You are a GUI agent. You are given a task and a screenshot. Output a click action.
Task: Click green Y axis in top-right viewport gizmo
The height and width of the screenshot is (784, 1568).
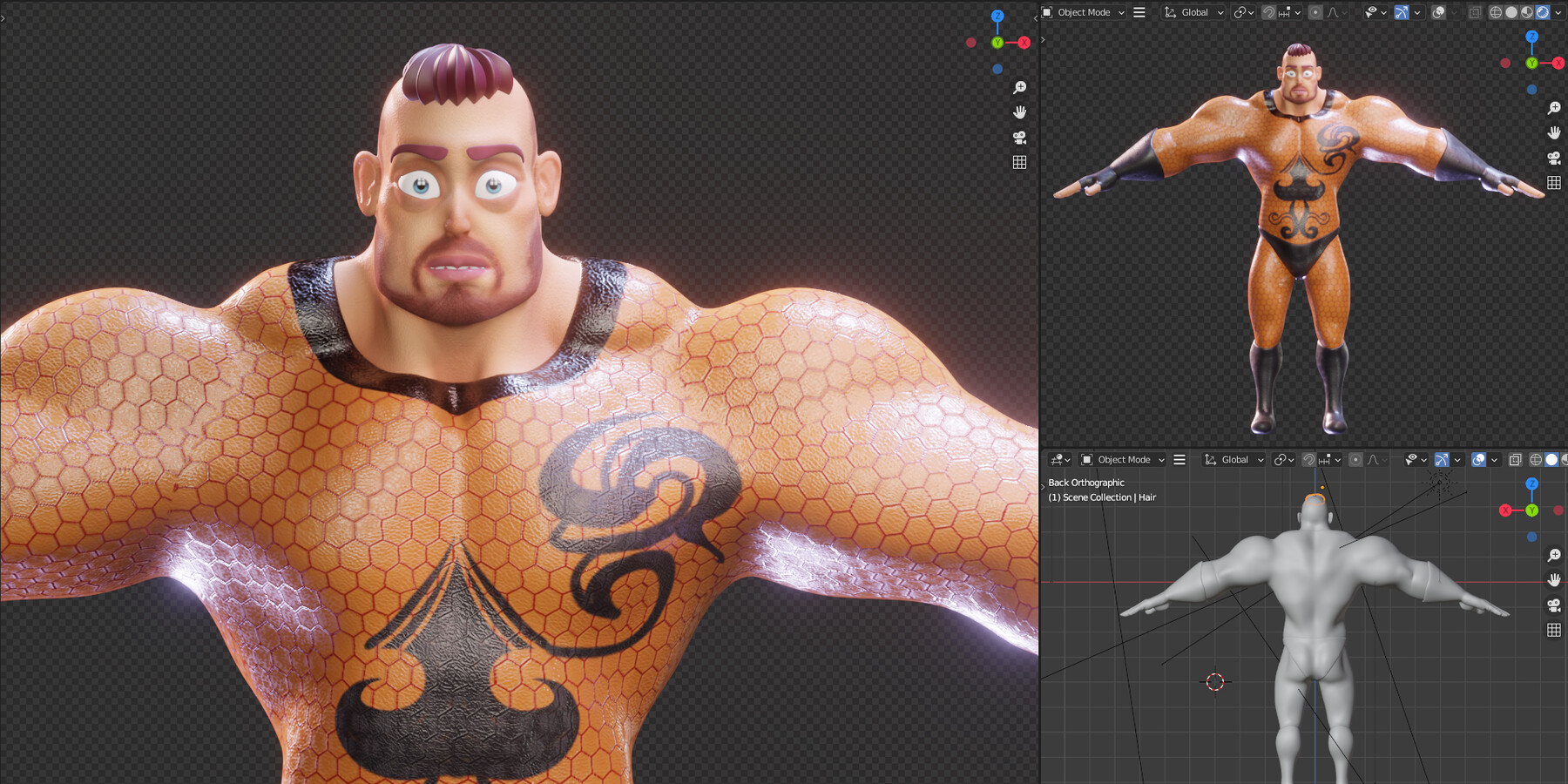point(1531,63)
